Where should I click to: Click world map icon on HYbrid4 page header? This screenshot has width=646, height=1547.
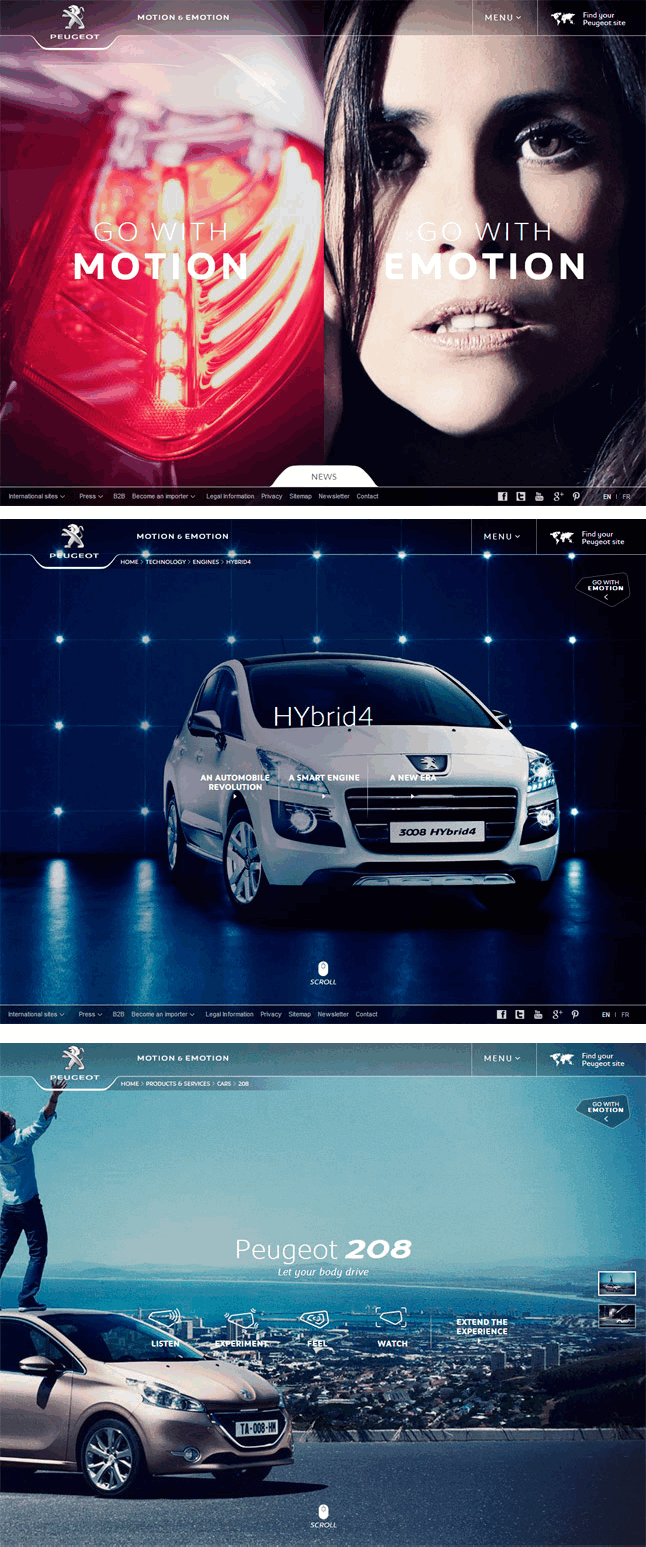tap(562, 537)
